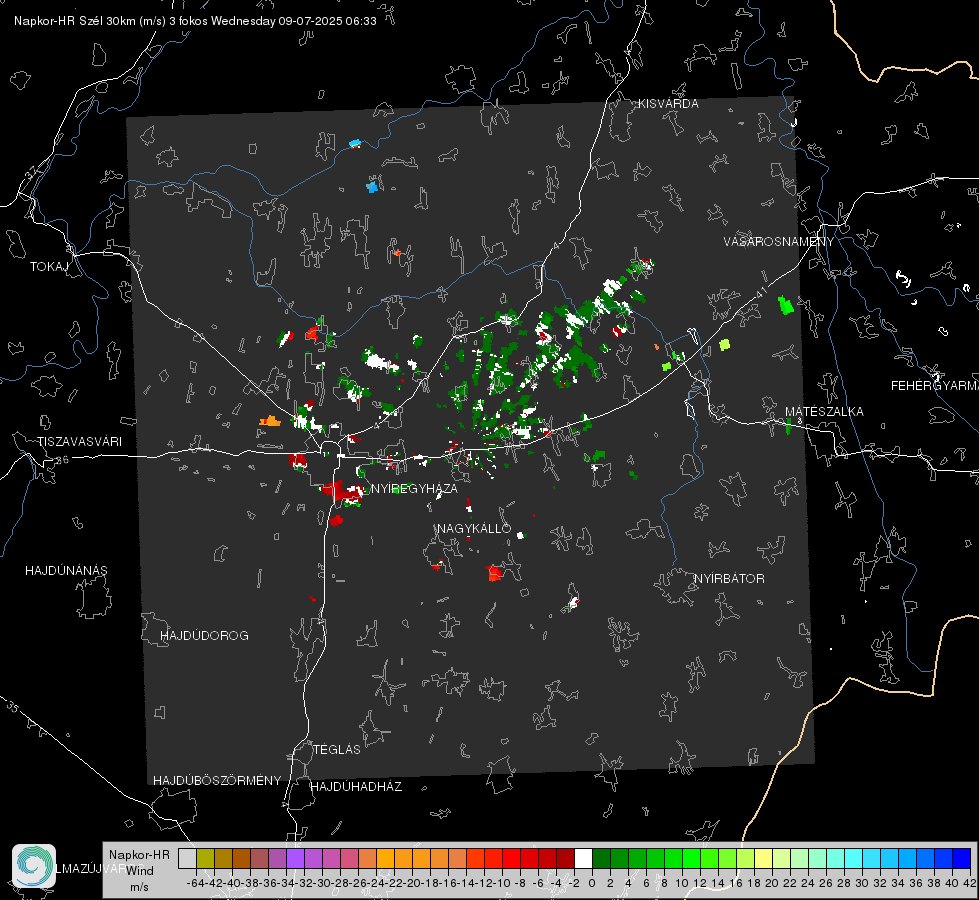Viewport: 979px width, 900px height.
Task: Pick the white legend swatch between -2 and 0
Action: click(x=583, y=859)
